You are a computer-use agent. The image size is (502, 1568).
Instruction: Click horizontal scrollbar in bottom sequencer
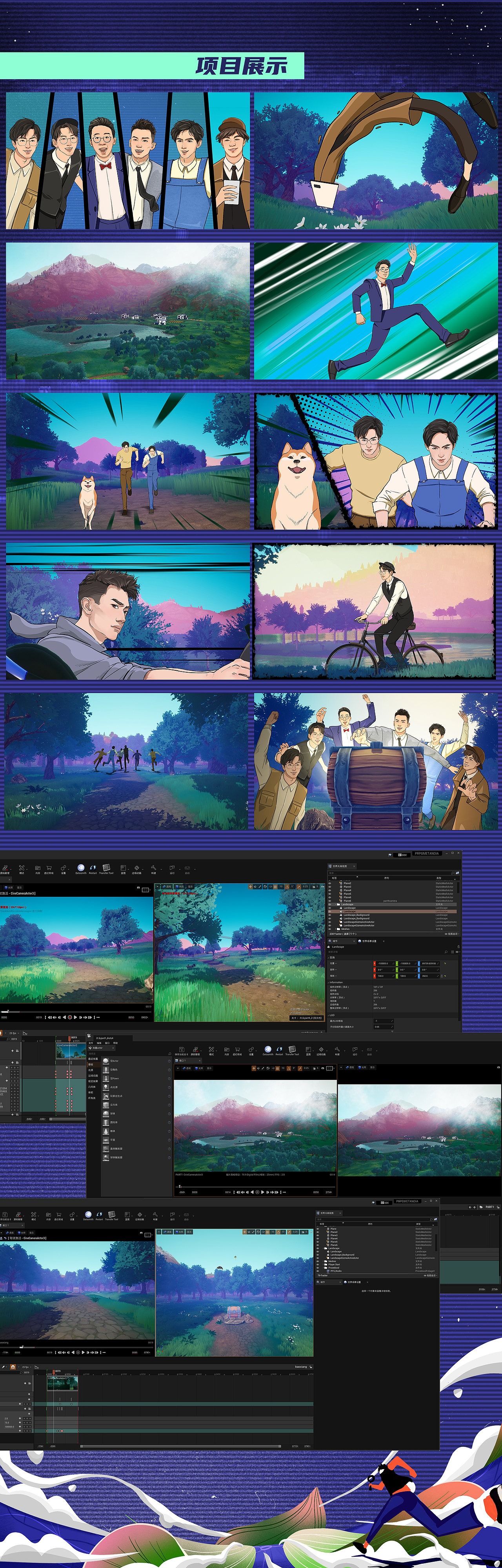coord(181,1446)
